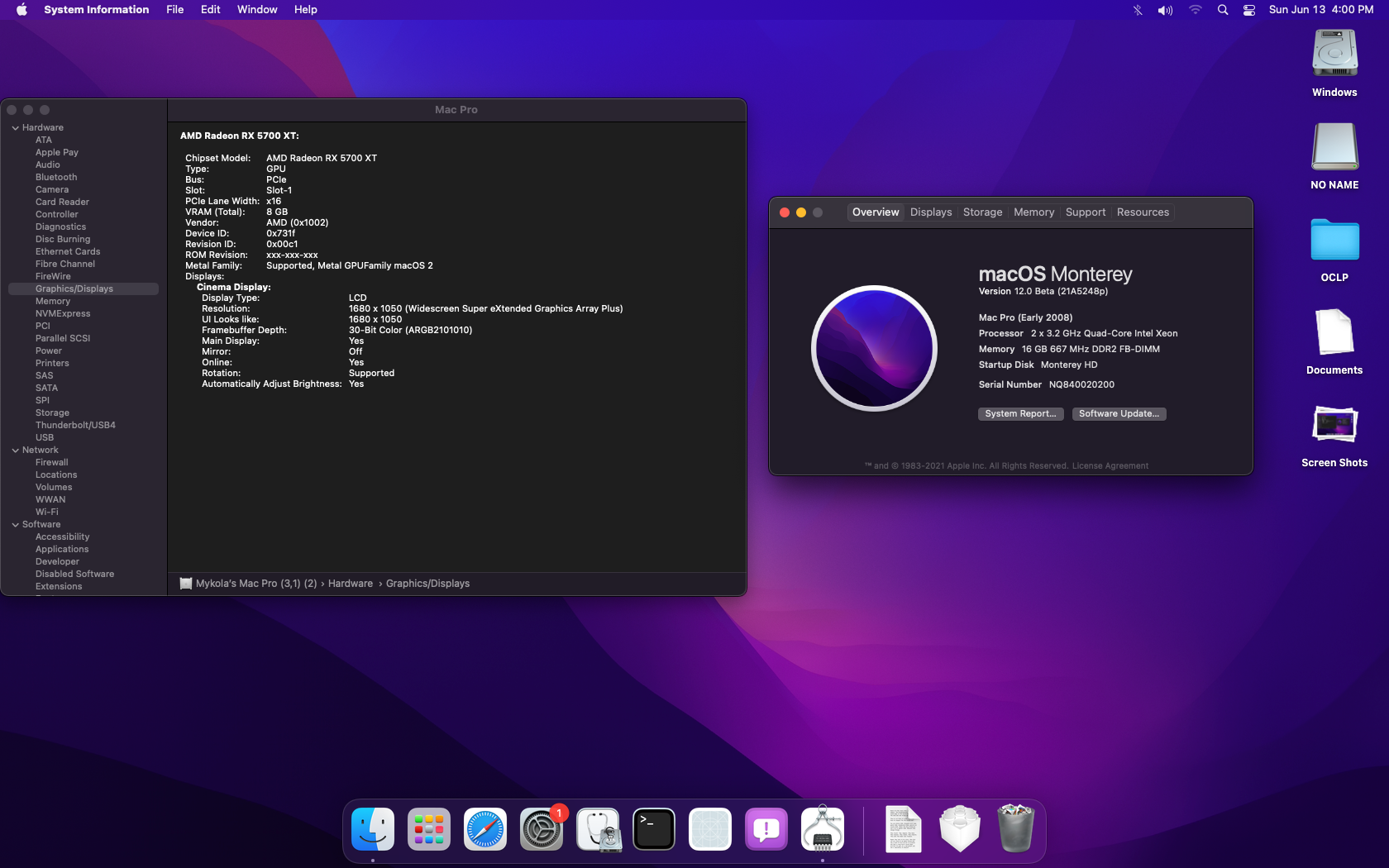Click Hardware in the path bar
This screenshot has width=1389, height=868.
(x=351, y=584)
